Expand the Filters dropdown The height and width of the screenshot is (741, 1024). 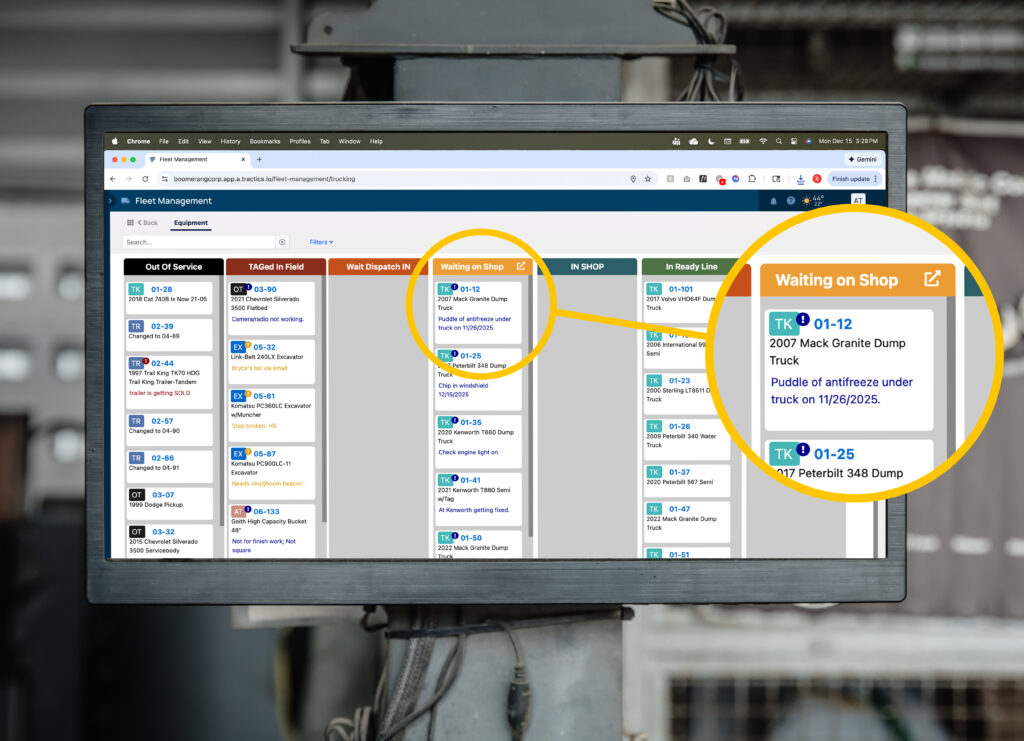click(321, 242)
